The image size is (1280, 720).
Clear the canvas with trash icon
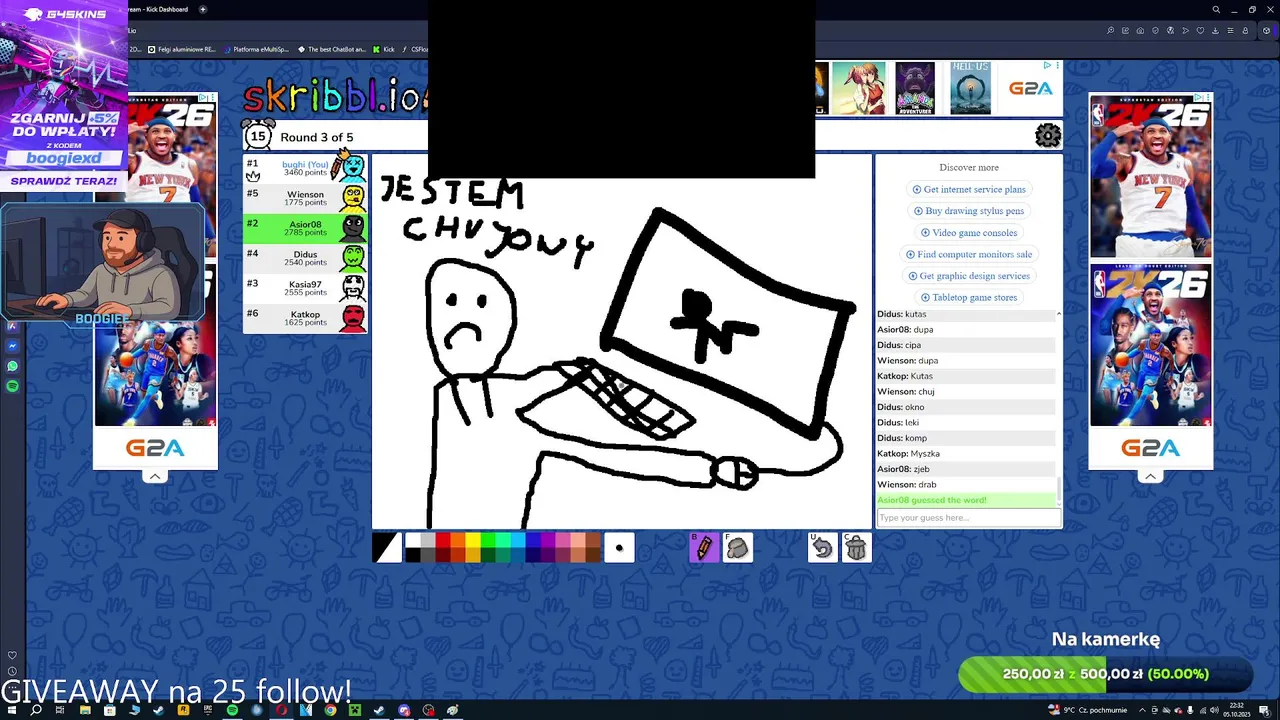click(857, 547)
